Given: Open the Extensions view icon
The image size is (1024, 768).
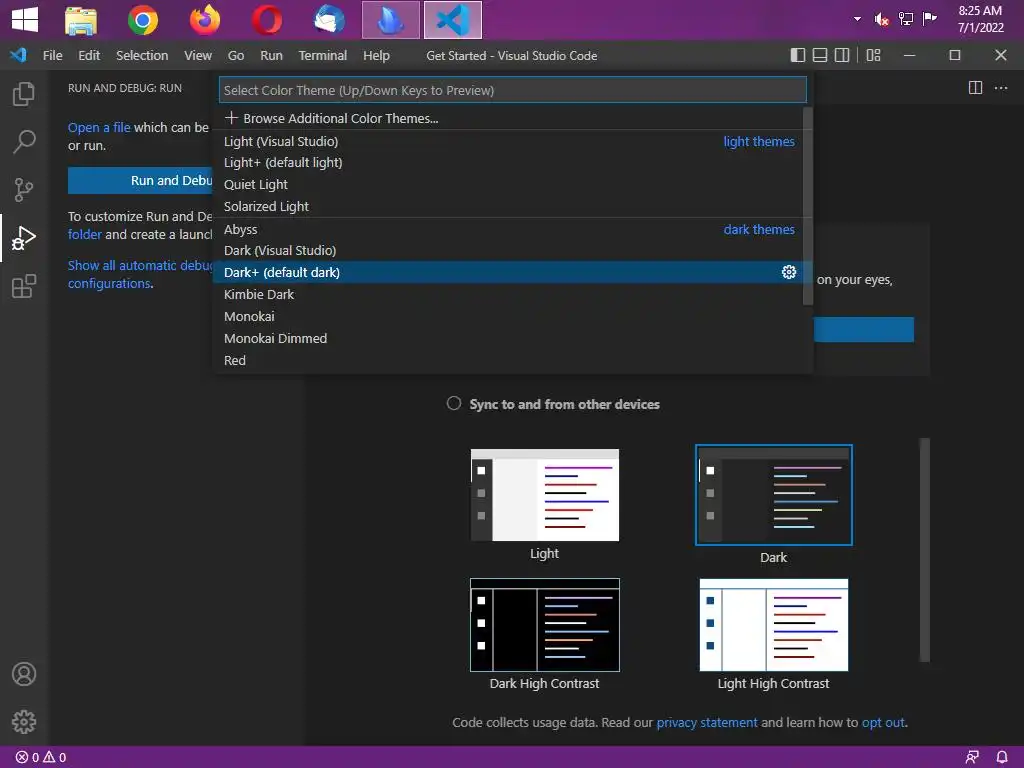Looking at the screenshot, I should pos(24,286).
